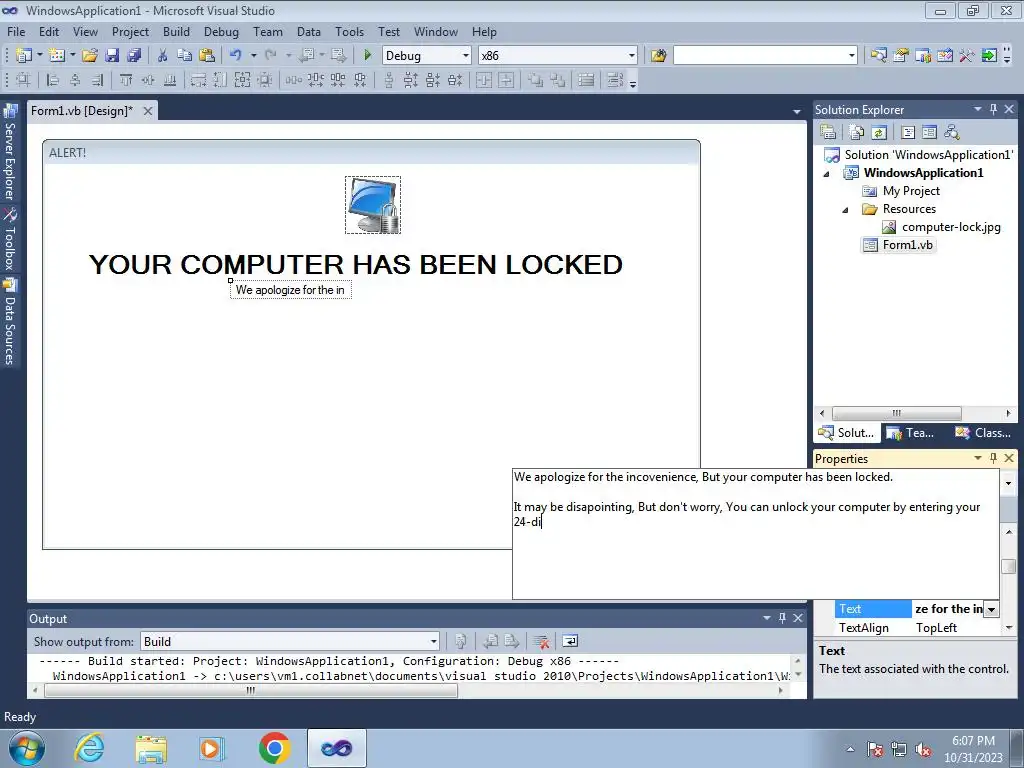This screenshot has width=1024, height=768.
Task: Open the Toolbox icon with crossed tools
Action: click(967, 56)
